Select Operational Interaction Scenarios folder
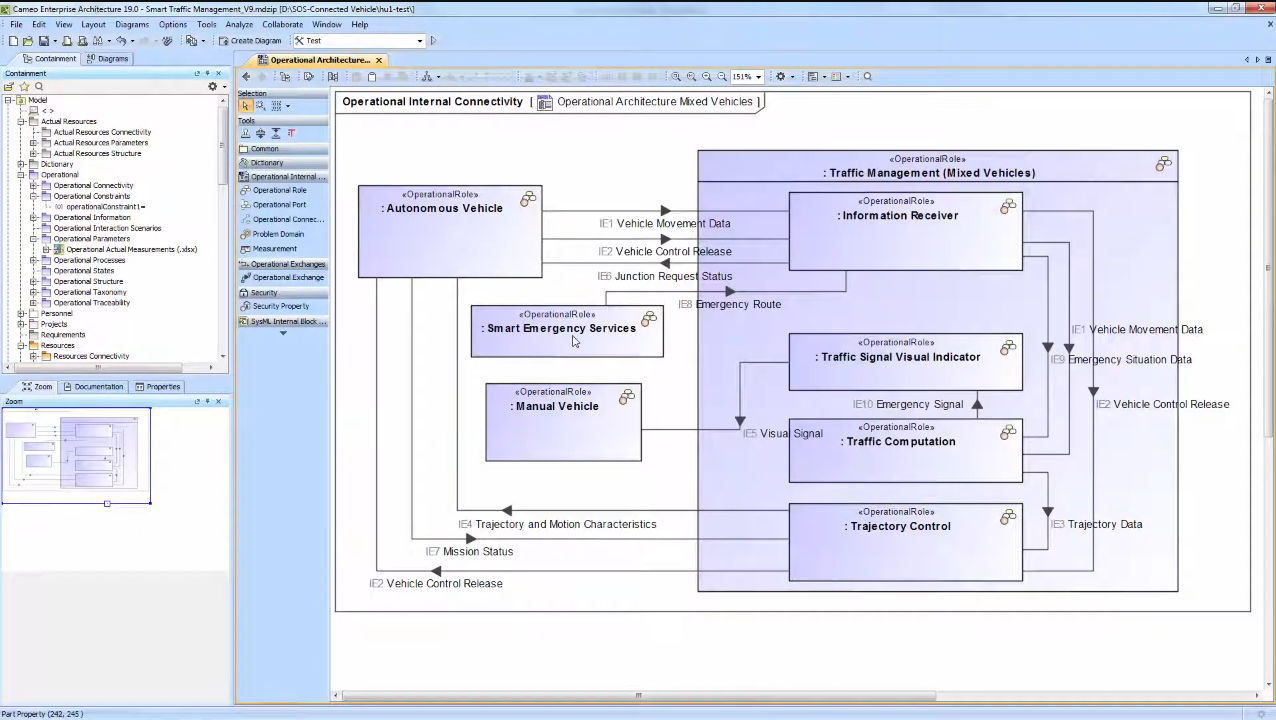This screenshot has height=720, width=1276. click(107, 228)
